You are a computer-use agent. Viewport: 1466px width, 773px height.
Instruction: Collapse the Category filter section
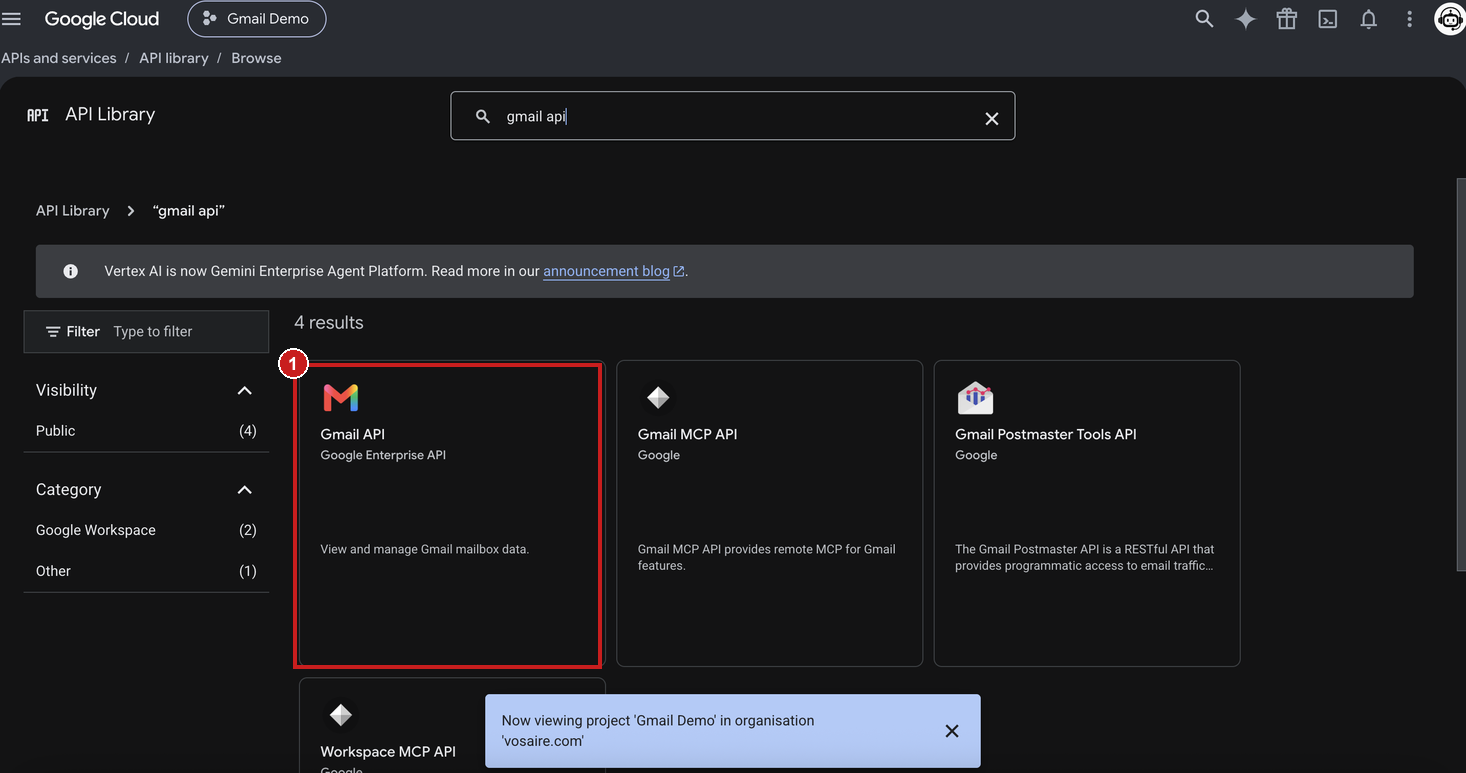[245, 490]
